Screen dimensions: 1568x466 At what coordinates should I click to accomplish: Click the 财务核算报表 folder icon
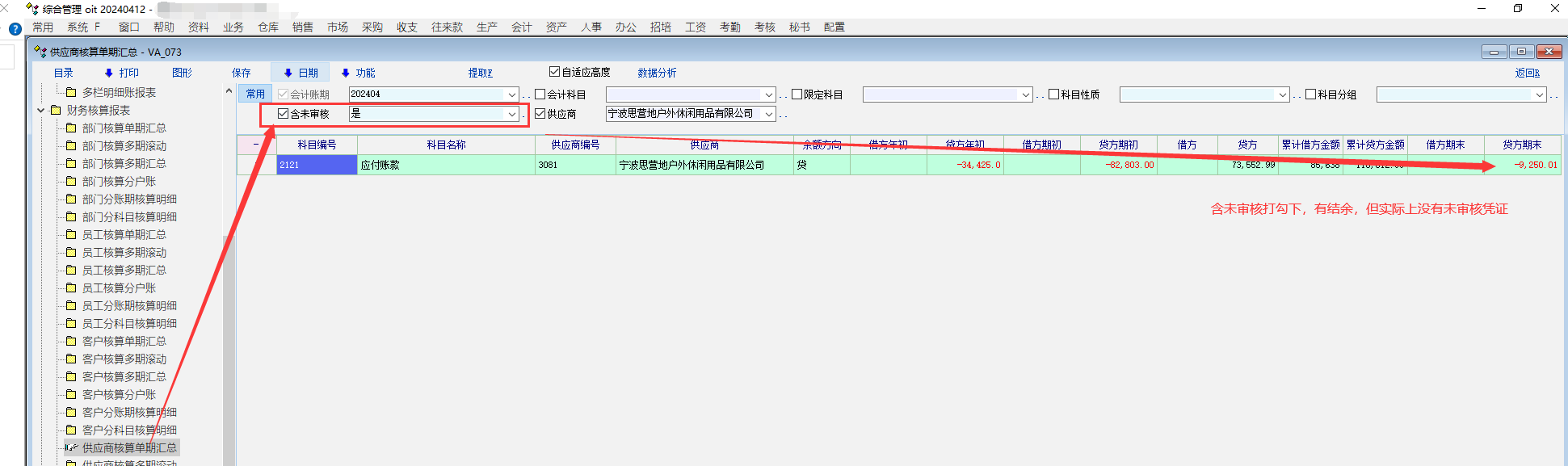point(56,111)
